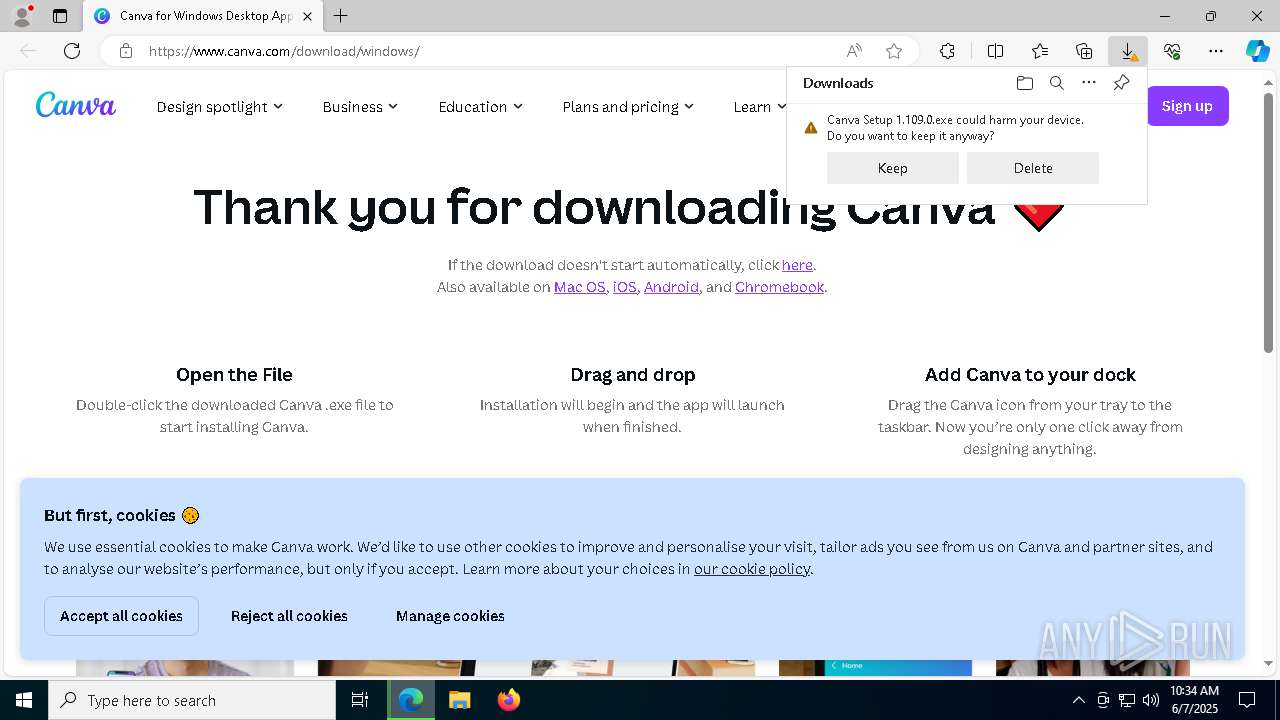Image resolution: width=1280 pixels, height=720 pixels.
Task: Open Edge Settings and more menu
Action: (1216, 51)
